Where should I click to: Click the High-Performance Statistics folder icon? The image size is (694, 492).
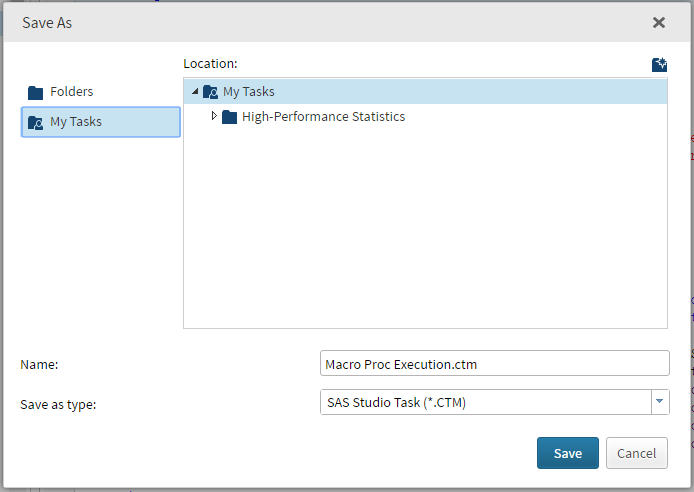229,117
